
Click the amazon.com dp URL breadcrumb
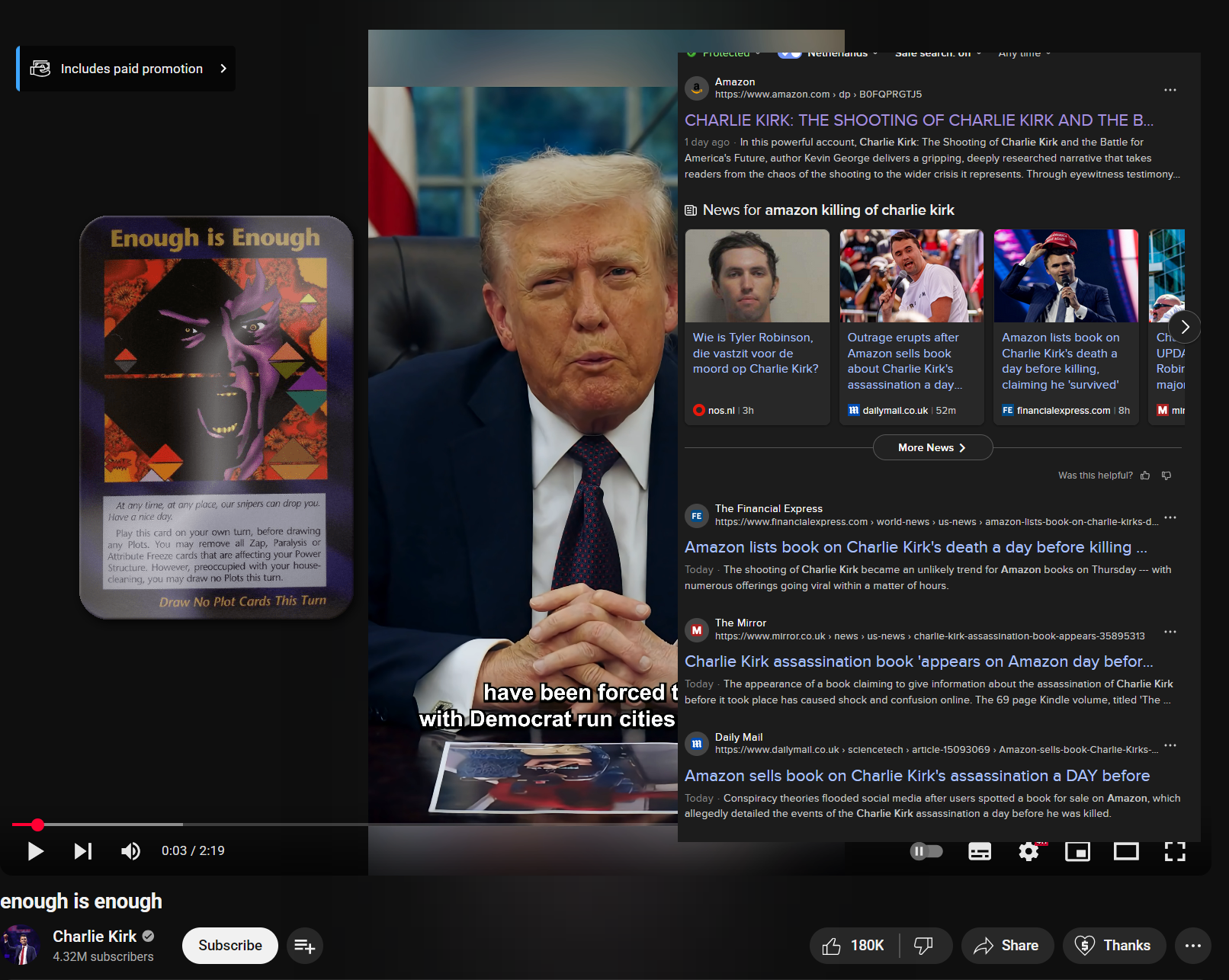pyautogui.click(x=818, y=94)
